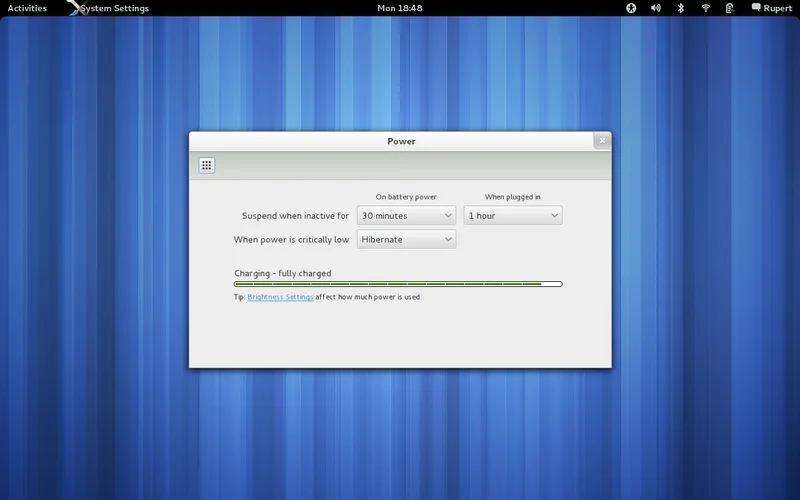Open the battery status icon
Viewport: 800px width, 500px height.
click(730, 8)
